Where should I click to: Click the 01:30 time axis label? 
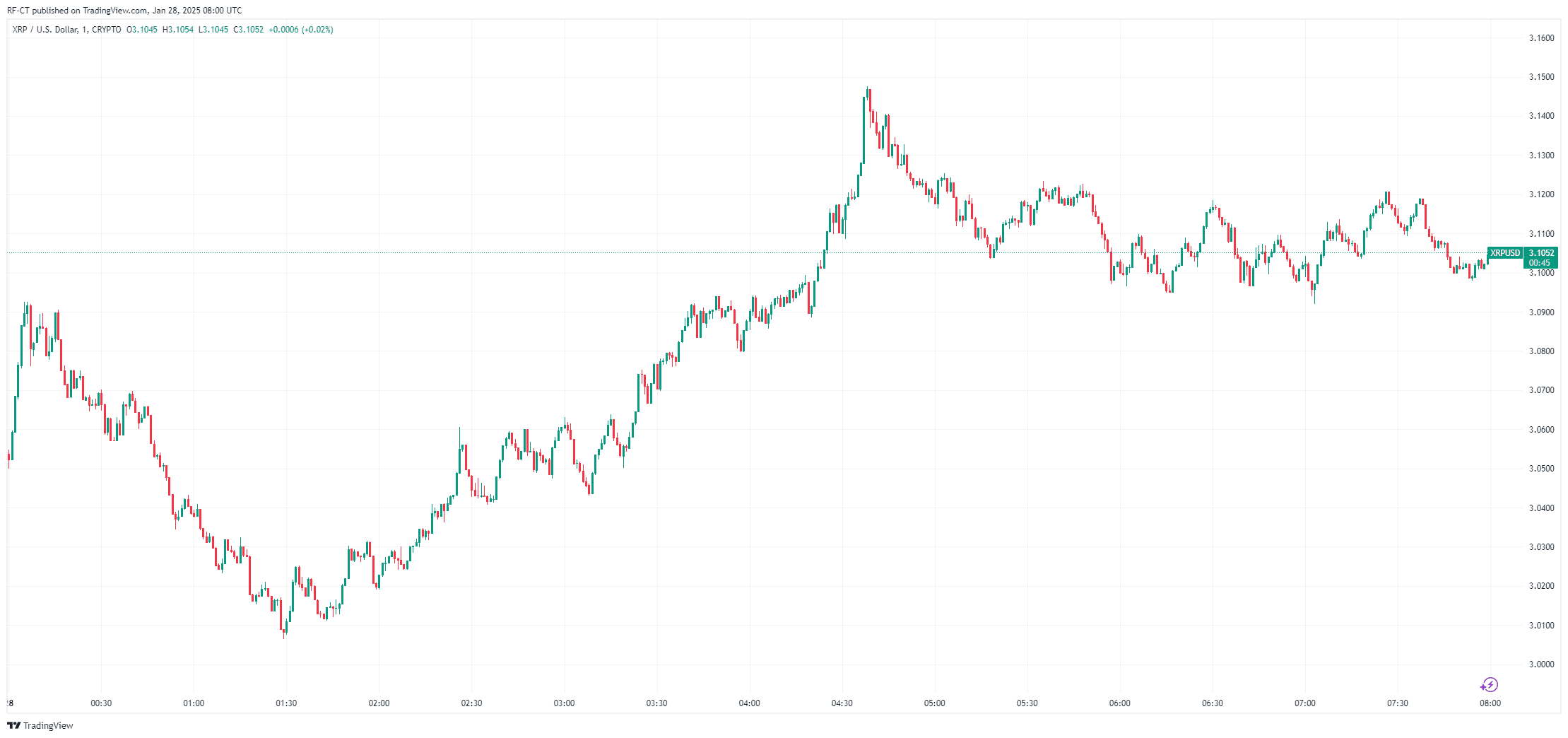tap(286, 703)
